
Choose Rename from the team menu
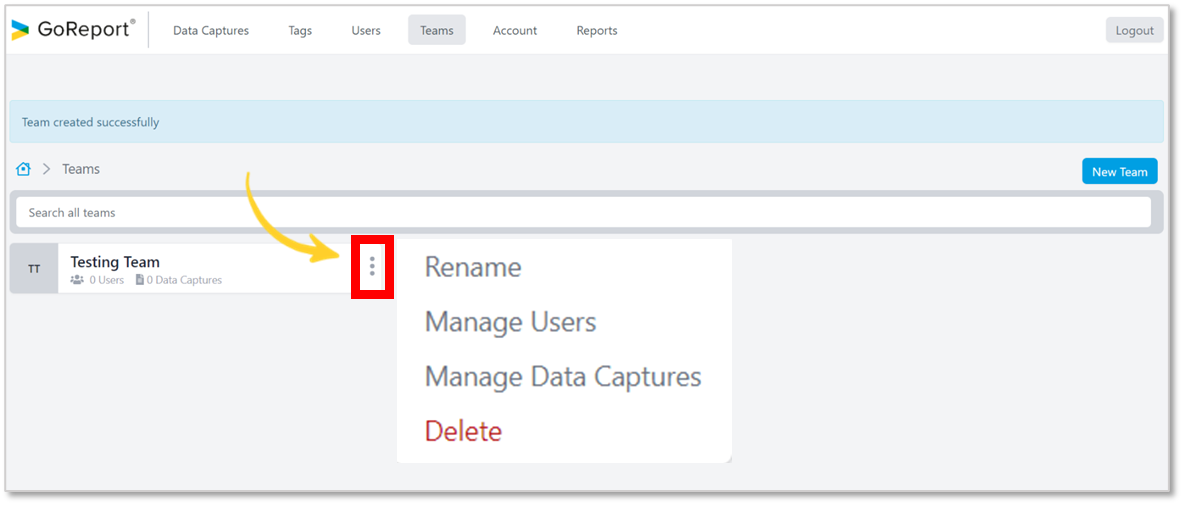[x=473, y=266]
